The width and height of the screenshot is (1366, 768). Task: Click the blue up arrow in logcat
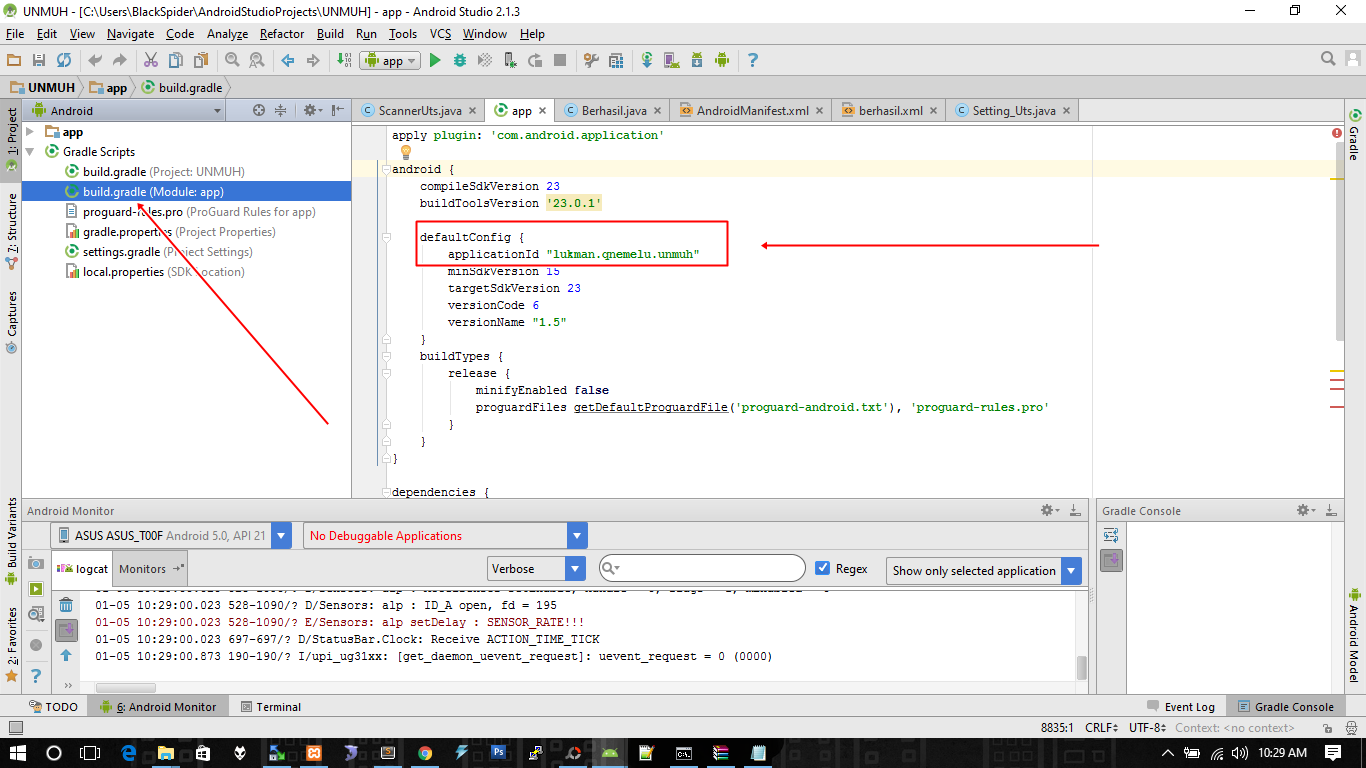(66, 655)
